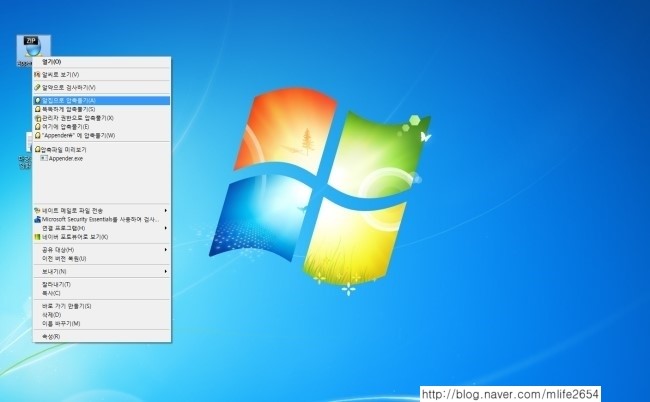650x402 pixels.
Task: Select 바로 가기 만들기(S) create shortcut
Action: coord(102,306)
